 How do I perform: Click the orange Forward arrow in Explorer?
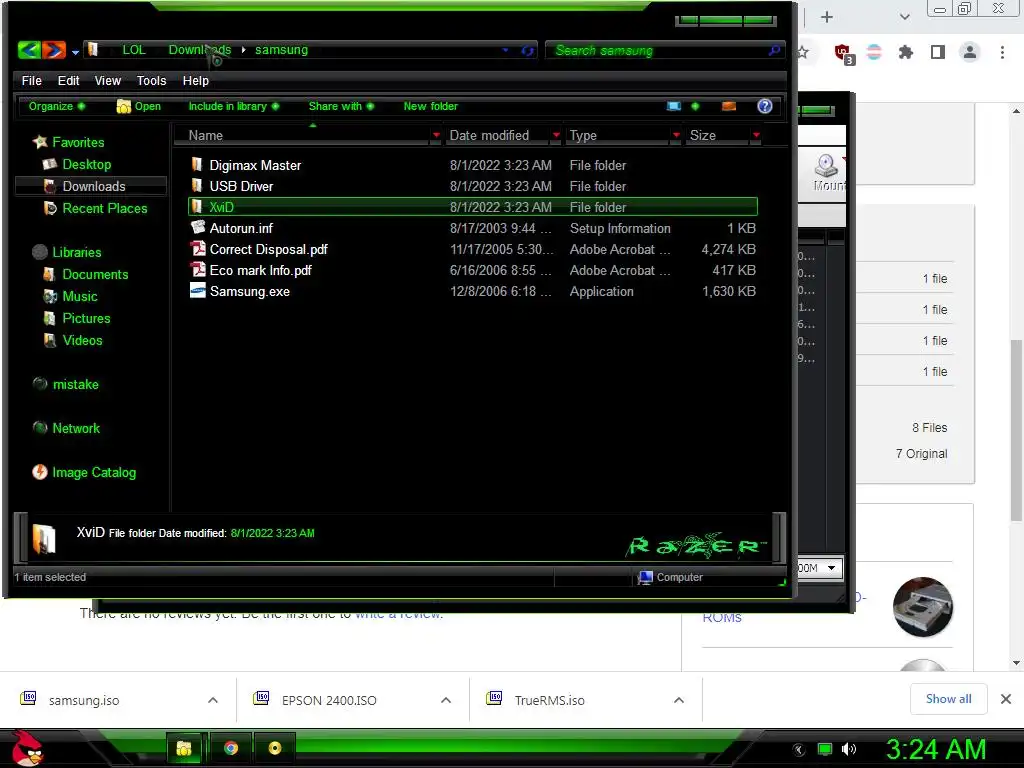click(54, 50)
